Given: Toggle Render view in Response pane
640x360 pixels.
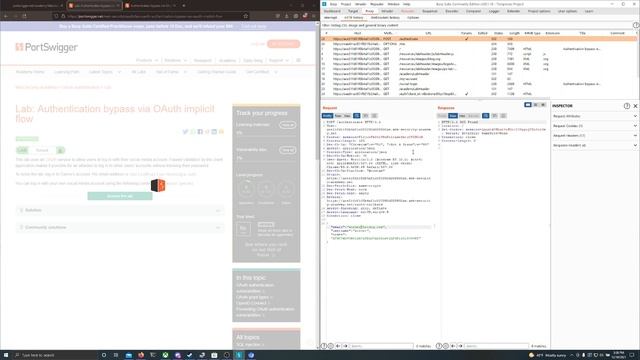Looking at the screenshot, I should pos(473,116).
